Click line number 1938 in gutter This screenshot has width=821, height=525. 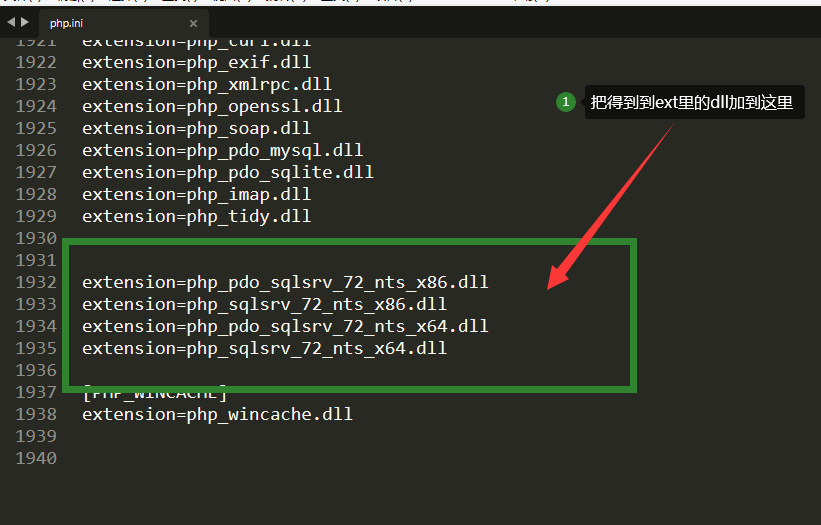point(36,414)
